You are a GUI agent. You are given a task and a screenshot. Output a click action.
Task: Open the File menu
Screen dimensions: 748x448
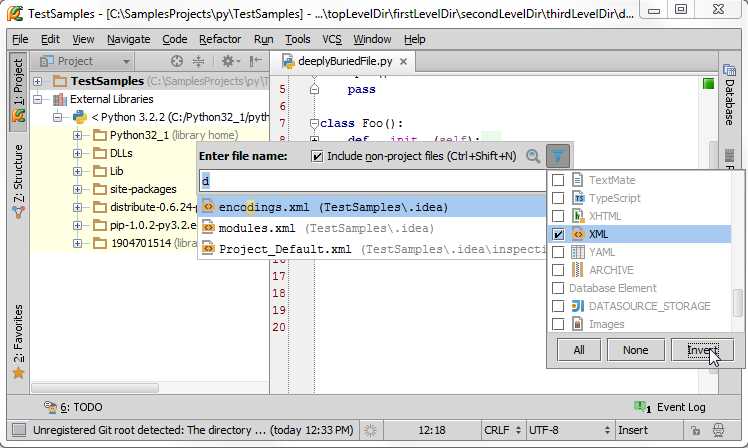tap(20, 39)
